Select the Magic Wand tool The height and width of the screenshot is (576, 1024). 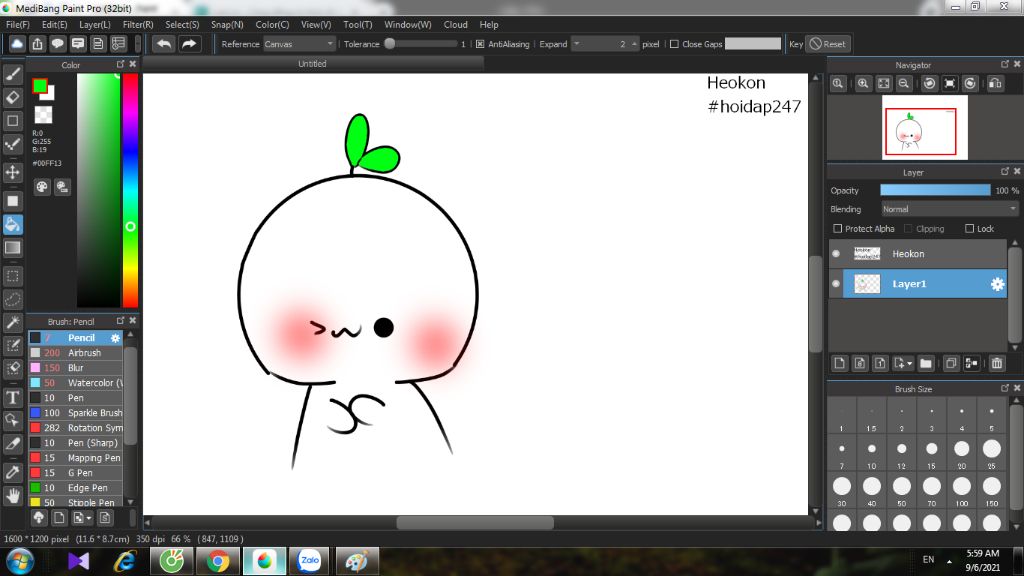(x=12, y=322)
